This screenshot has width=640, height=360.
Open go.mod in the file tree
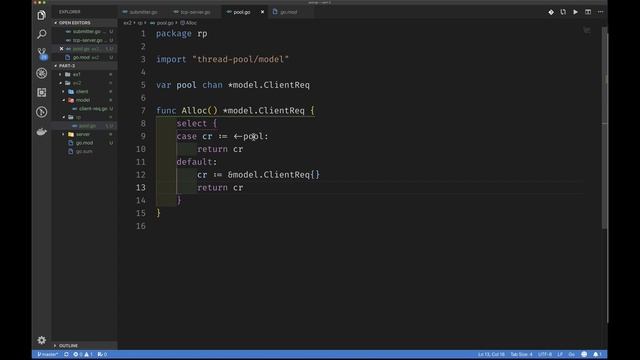pyautogui.click(x=84, y=143)
